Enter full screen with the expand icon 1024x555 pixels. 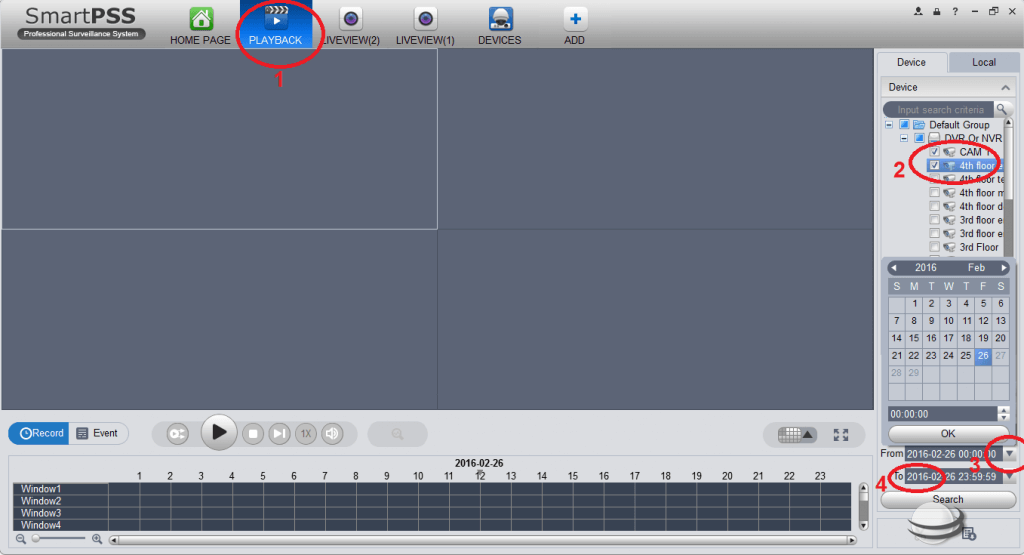coord(841,435)
